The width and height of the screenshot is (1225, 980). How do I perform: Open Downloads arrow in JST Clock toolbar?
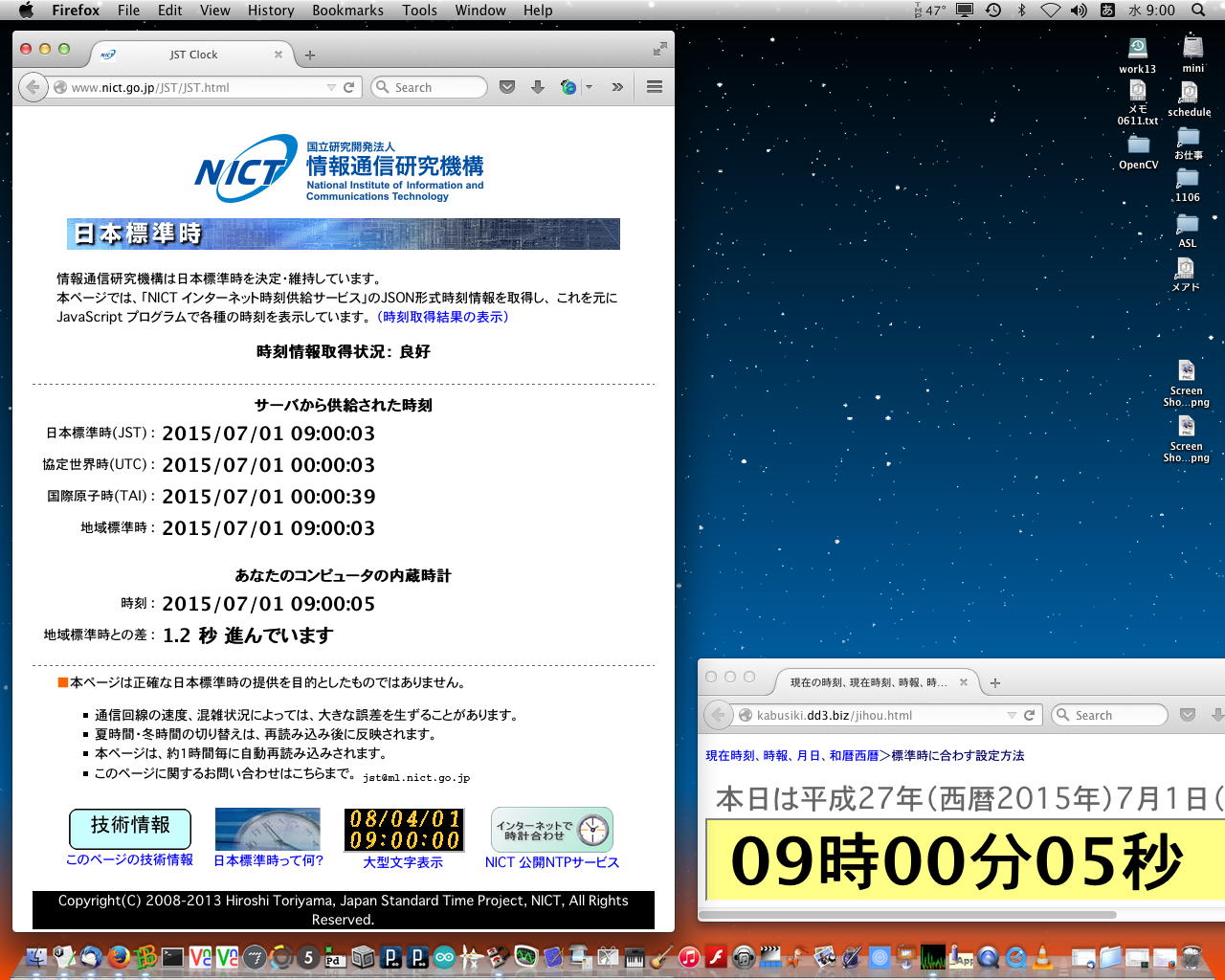[x=538, y=87]
